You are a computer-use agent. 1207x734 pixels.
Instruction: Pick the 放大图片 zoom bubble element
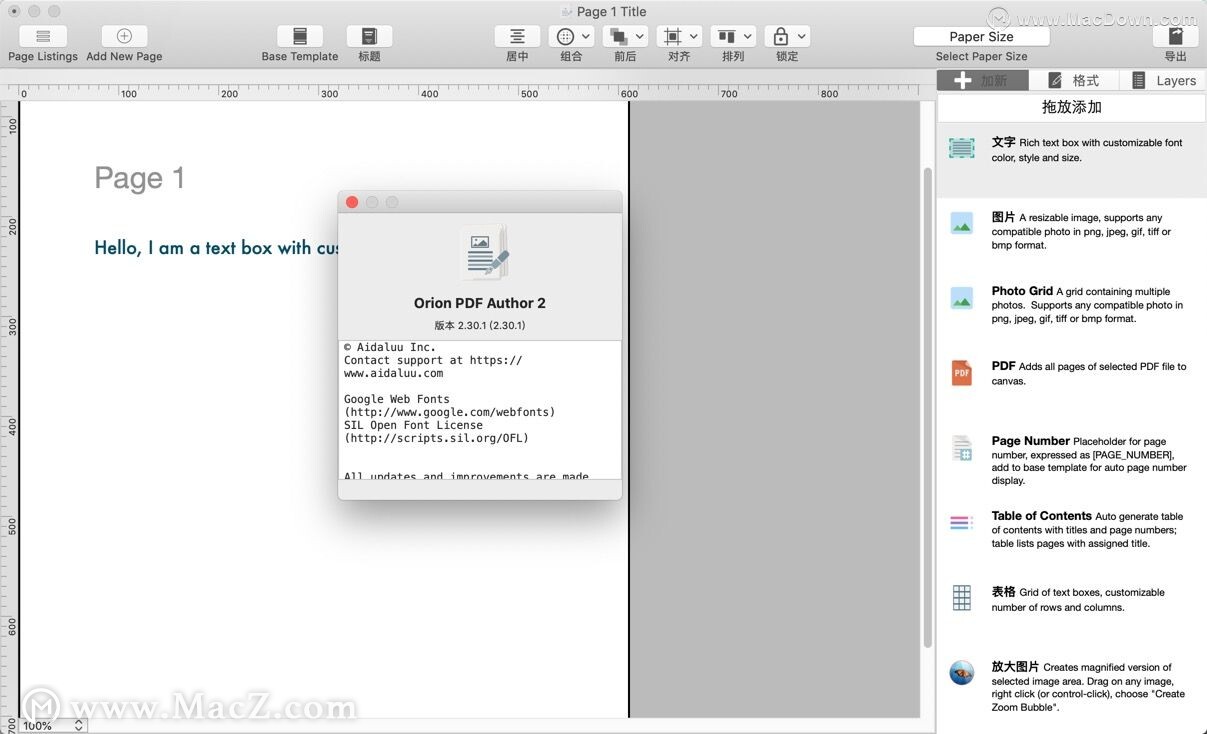click(1072, 686)
